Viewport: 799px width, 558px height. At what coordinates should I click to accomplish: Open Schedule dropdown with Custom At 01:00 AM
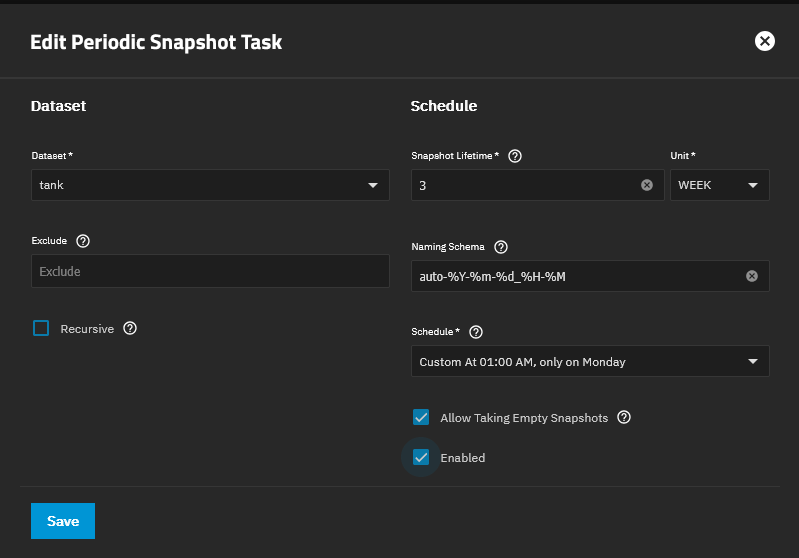590,362
